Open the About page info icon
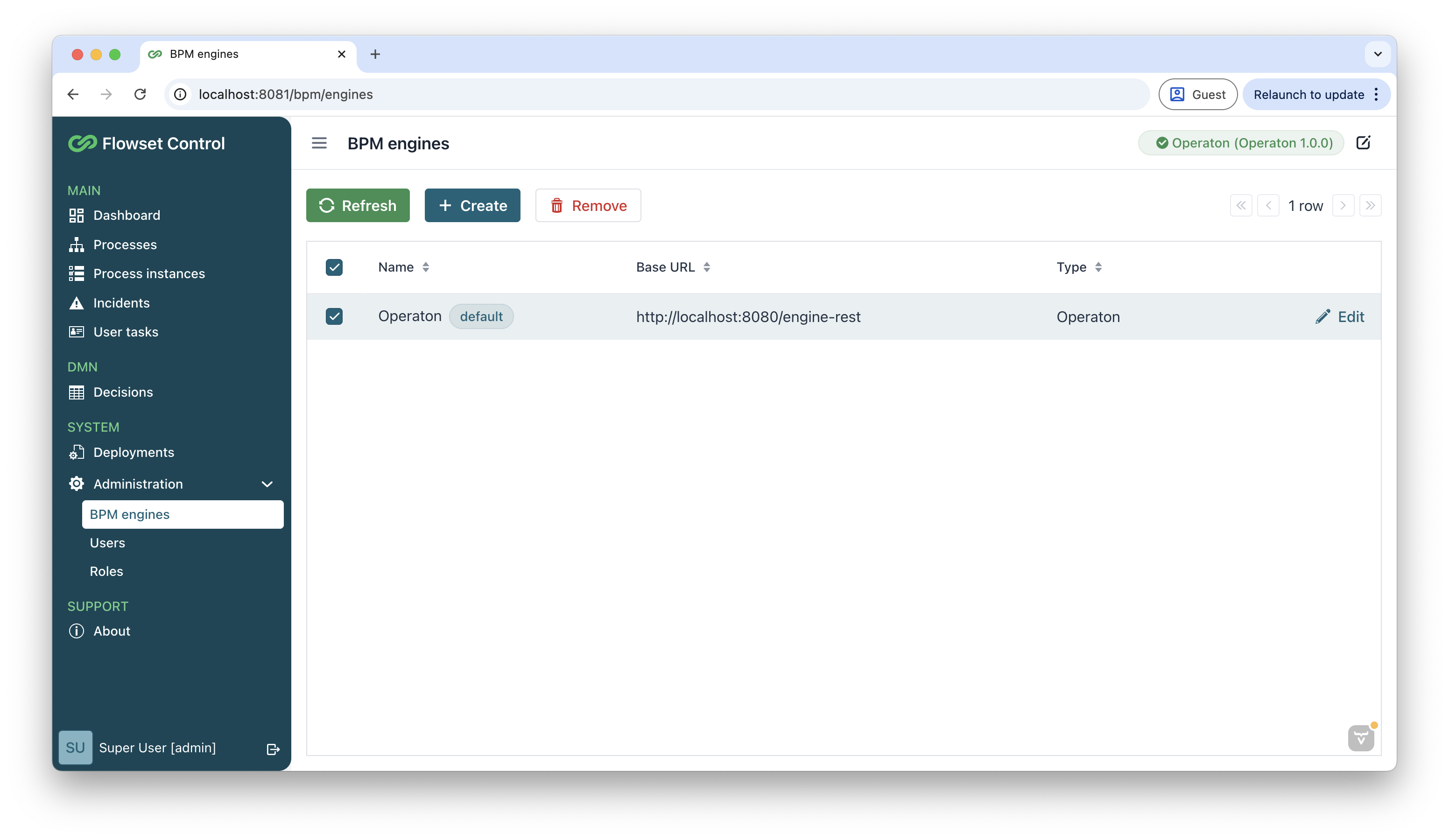 (x=77, y=631)
